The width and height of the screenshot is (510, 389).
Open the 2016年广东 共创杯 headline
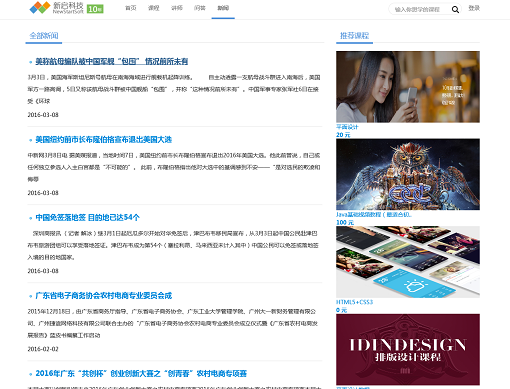(x=141, y=374)
